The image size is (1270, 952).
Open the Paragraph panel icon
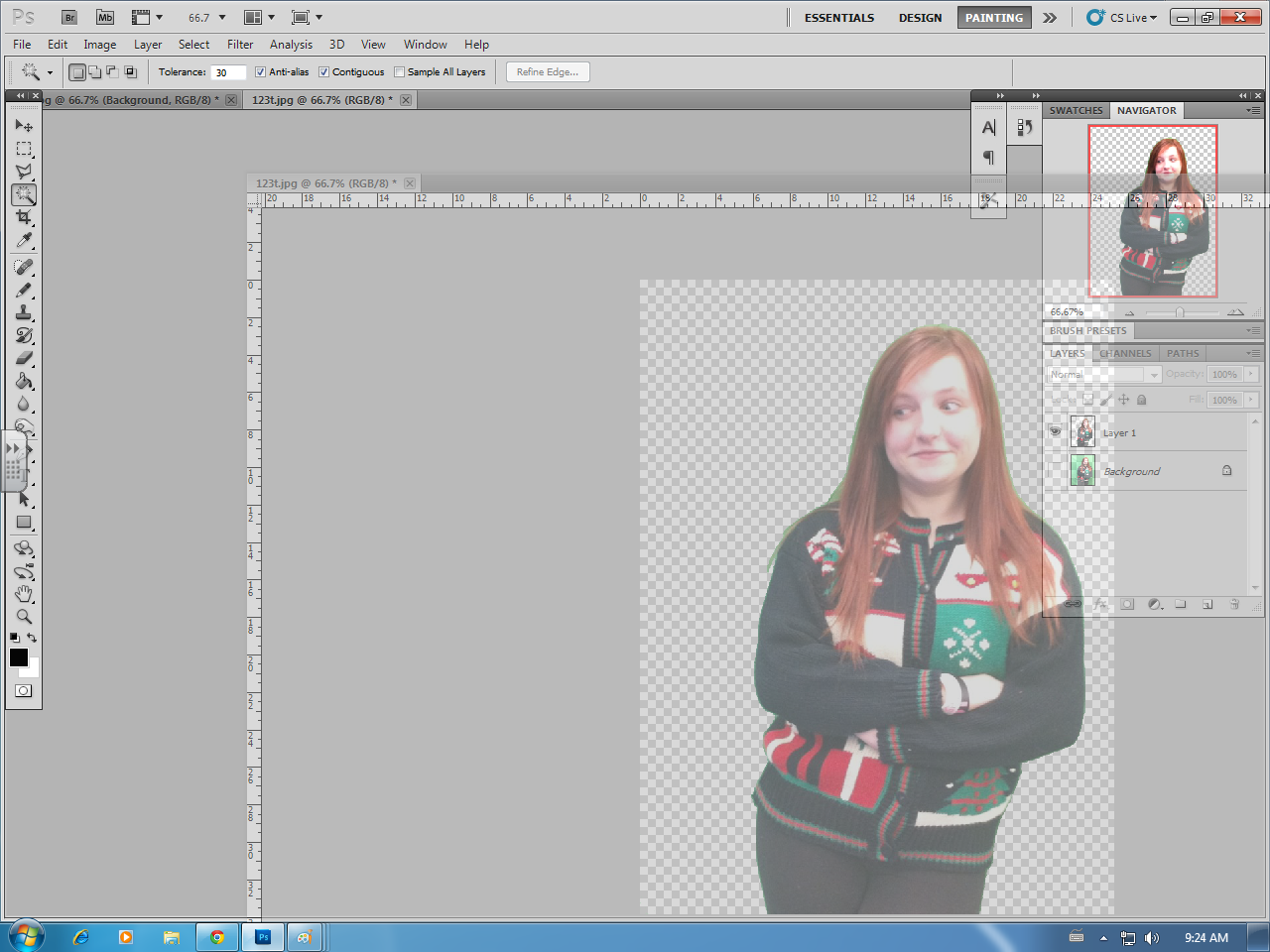[988, 157]
